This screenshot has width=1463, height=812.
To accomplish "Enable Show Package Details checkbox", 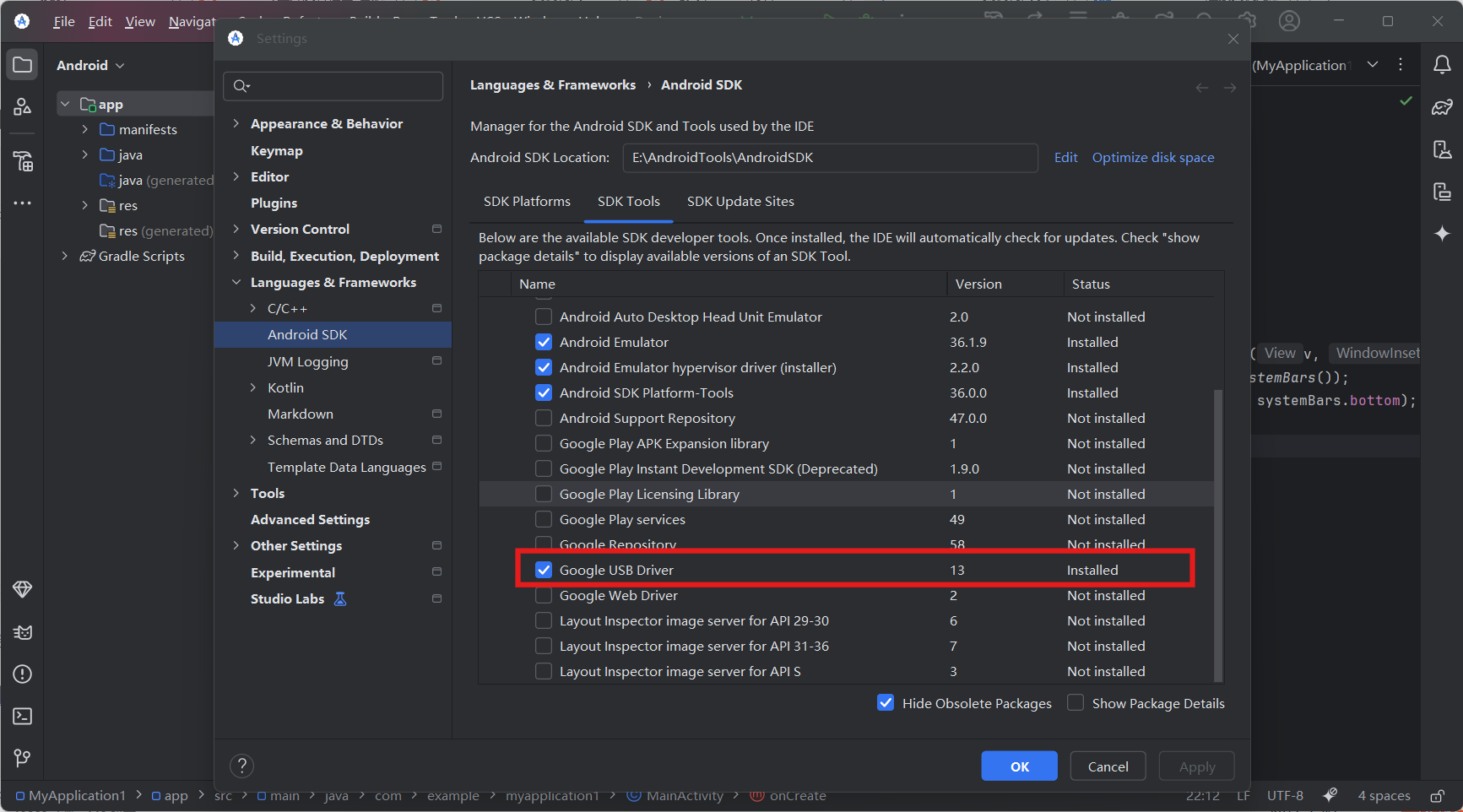I will pos(1076,702).
